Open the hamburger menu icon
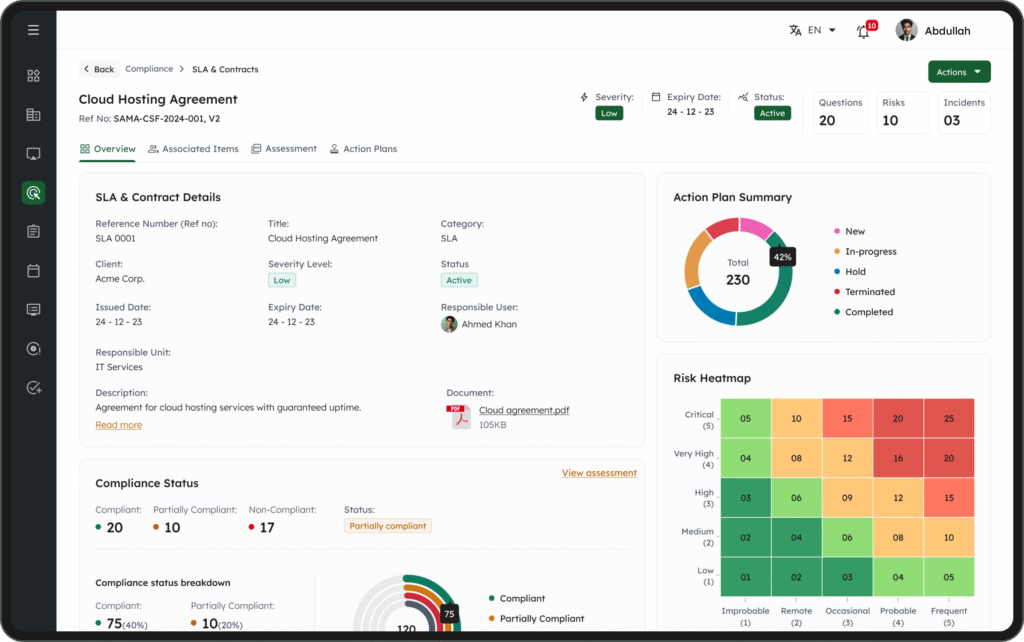The image size is (1024, 642). click(x=33, y=30)
